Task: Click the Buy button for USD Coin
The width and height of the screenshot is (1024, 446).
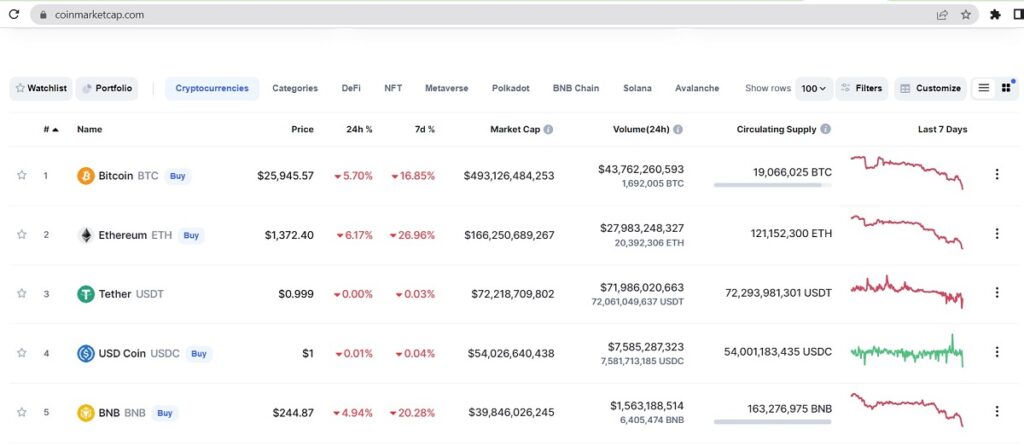Action: 199,353
